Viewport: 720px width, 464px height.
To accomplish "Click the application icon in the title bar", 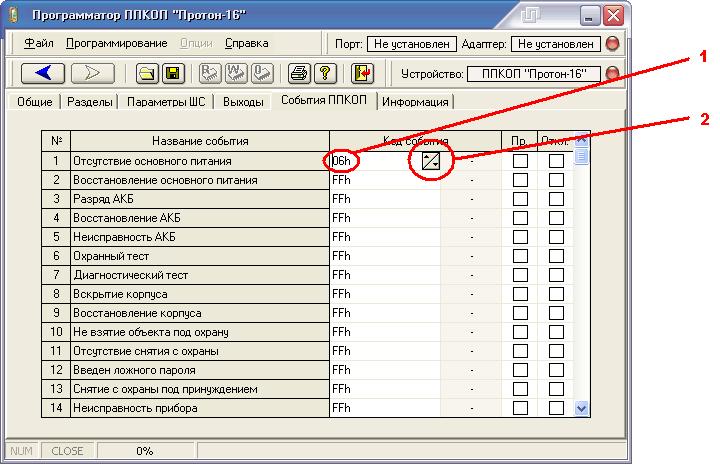I will (13, 15).
